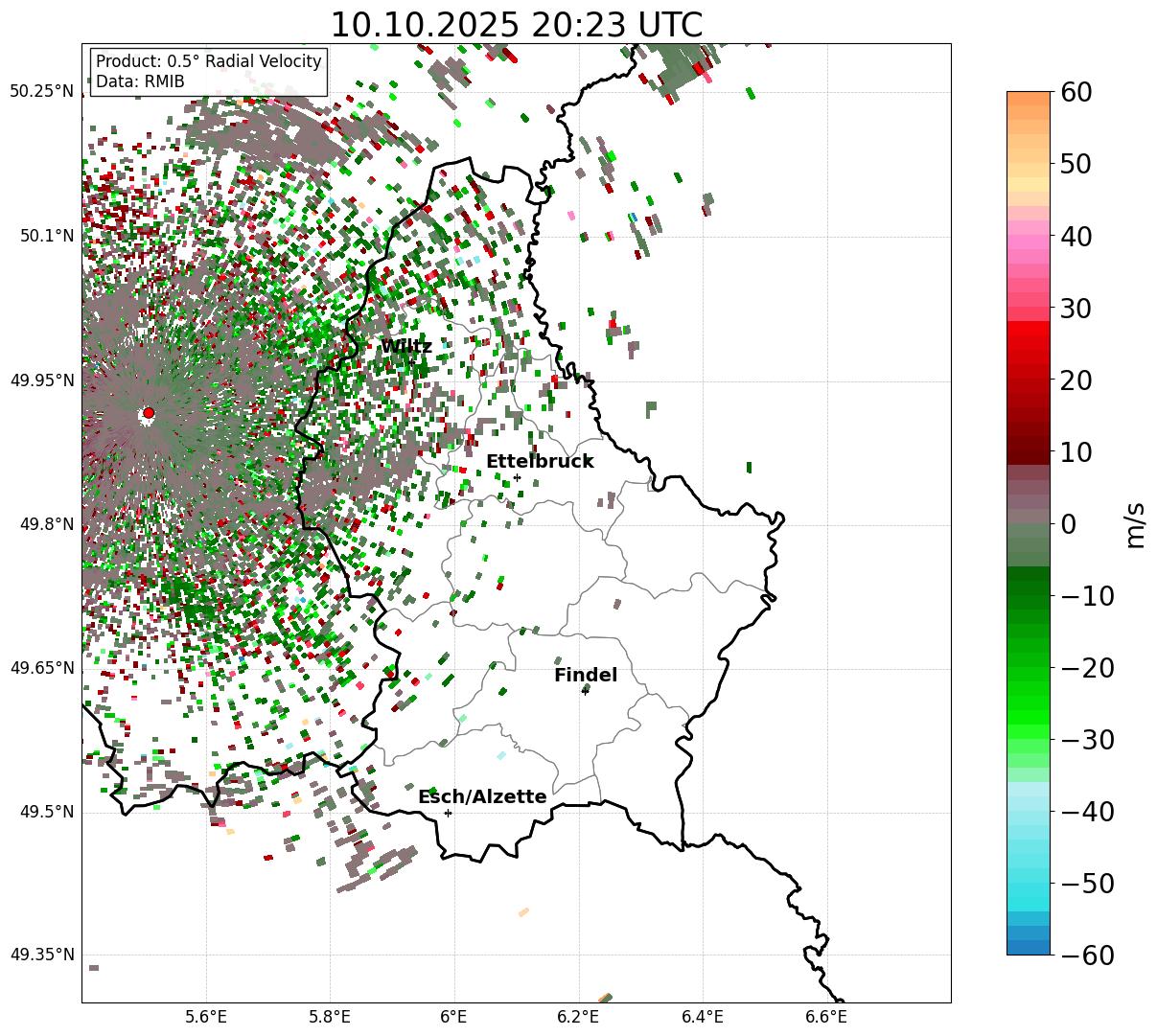Click the Findel station cross marker

point(585,691)
